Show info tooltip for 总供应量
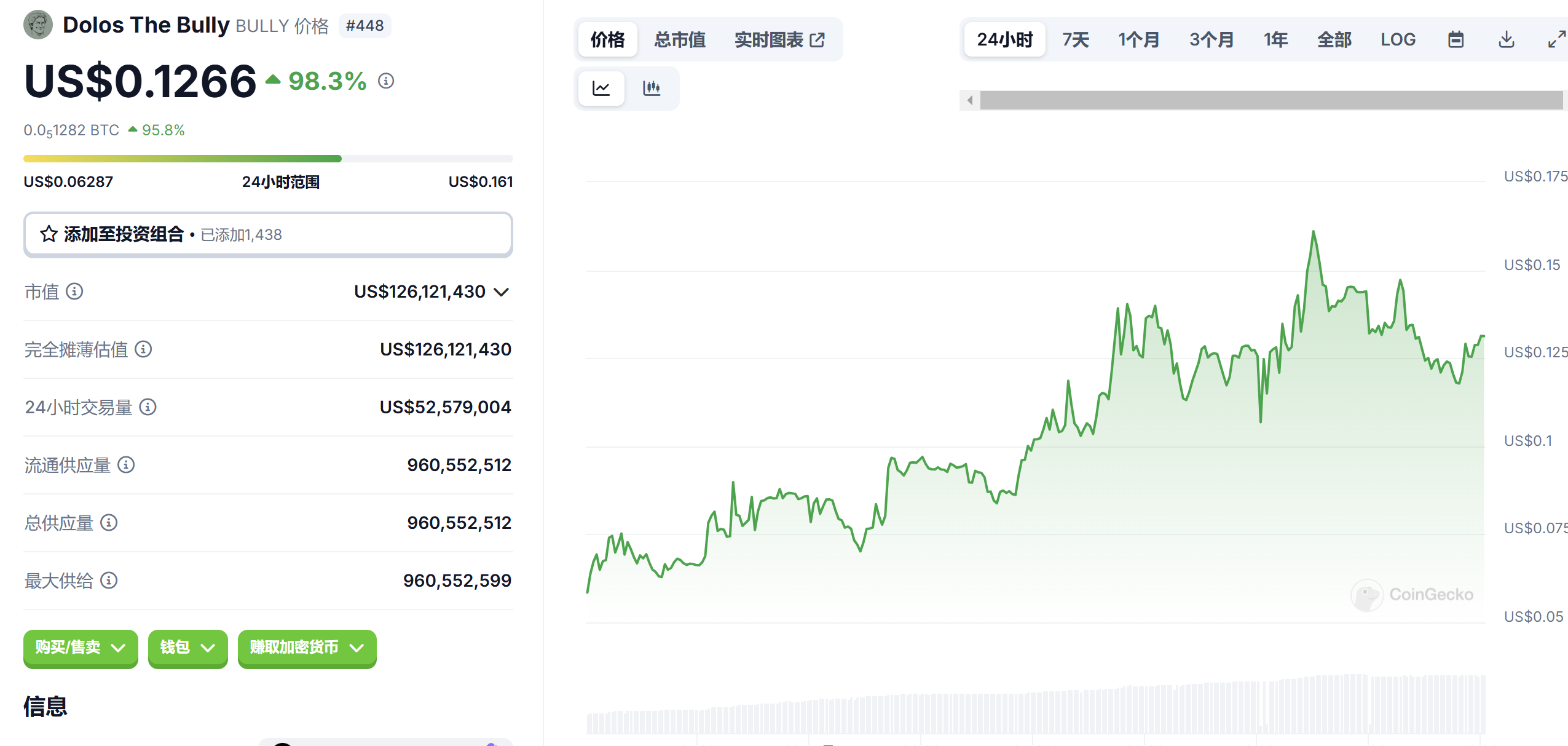This screenshot has height=746, width=1568. (x=109, y=523)
